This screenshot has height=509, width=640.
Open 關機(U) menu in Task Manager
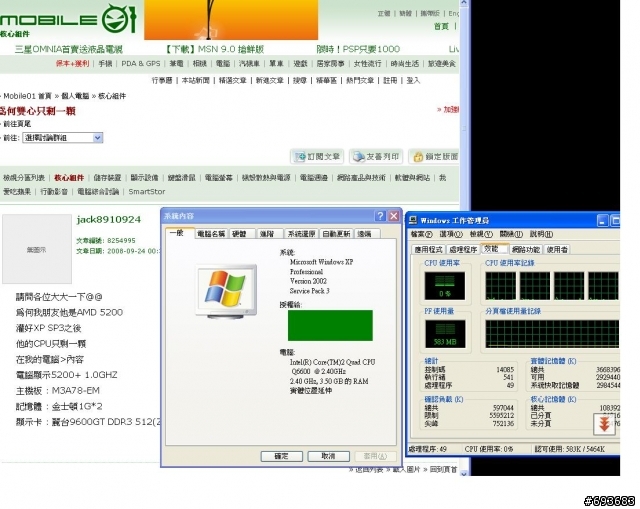click(511, 234)
